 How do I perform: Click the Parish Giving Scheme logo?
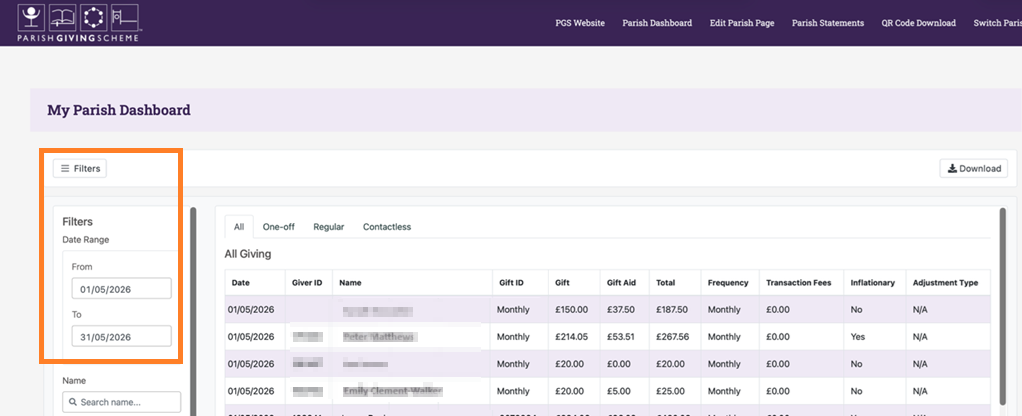pos(80,22)
